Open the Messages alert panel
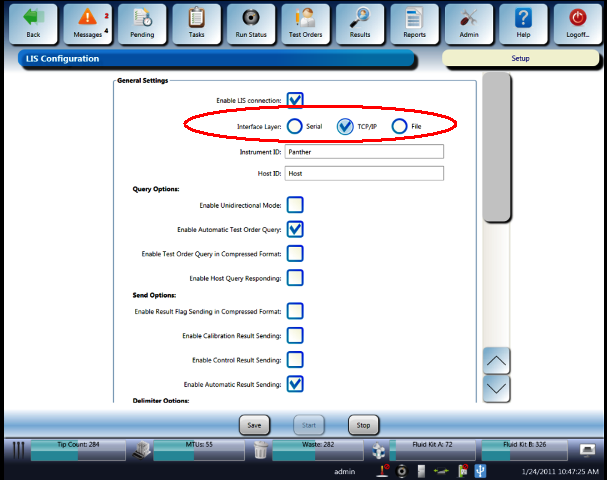The width and height of the screenshot is (607, 480). 88,24
